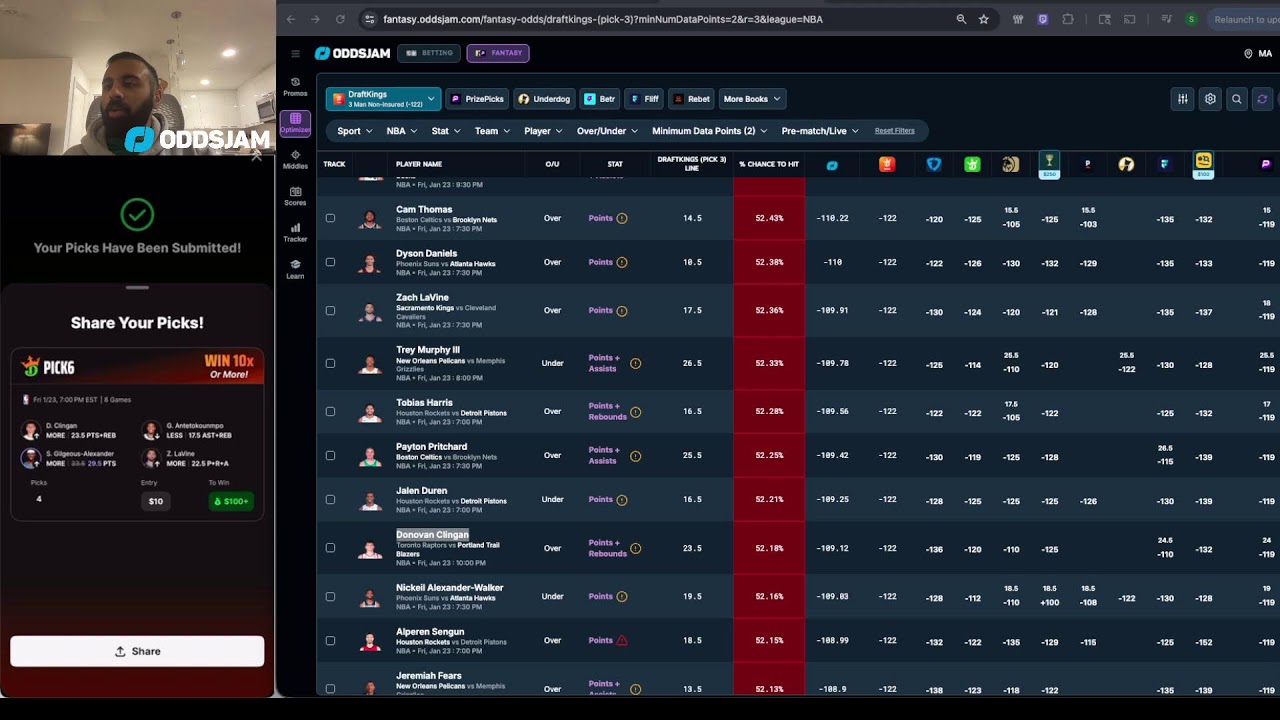
Task: Check the track box for Zach LaVine
Action: click(x=330, y=310)
